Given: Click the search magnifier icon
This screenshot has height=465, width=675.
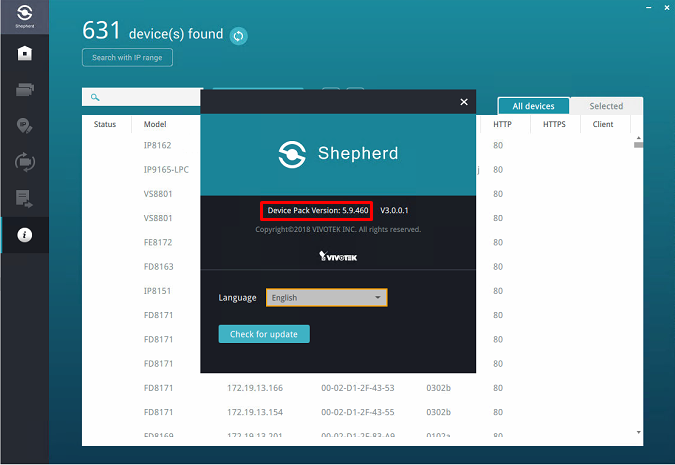Looking at the screenshot, I should 95,97.
